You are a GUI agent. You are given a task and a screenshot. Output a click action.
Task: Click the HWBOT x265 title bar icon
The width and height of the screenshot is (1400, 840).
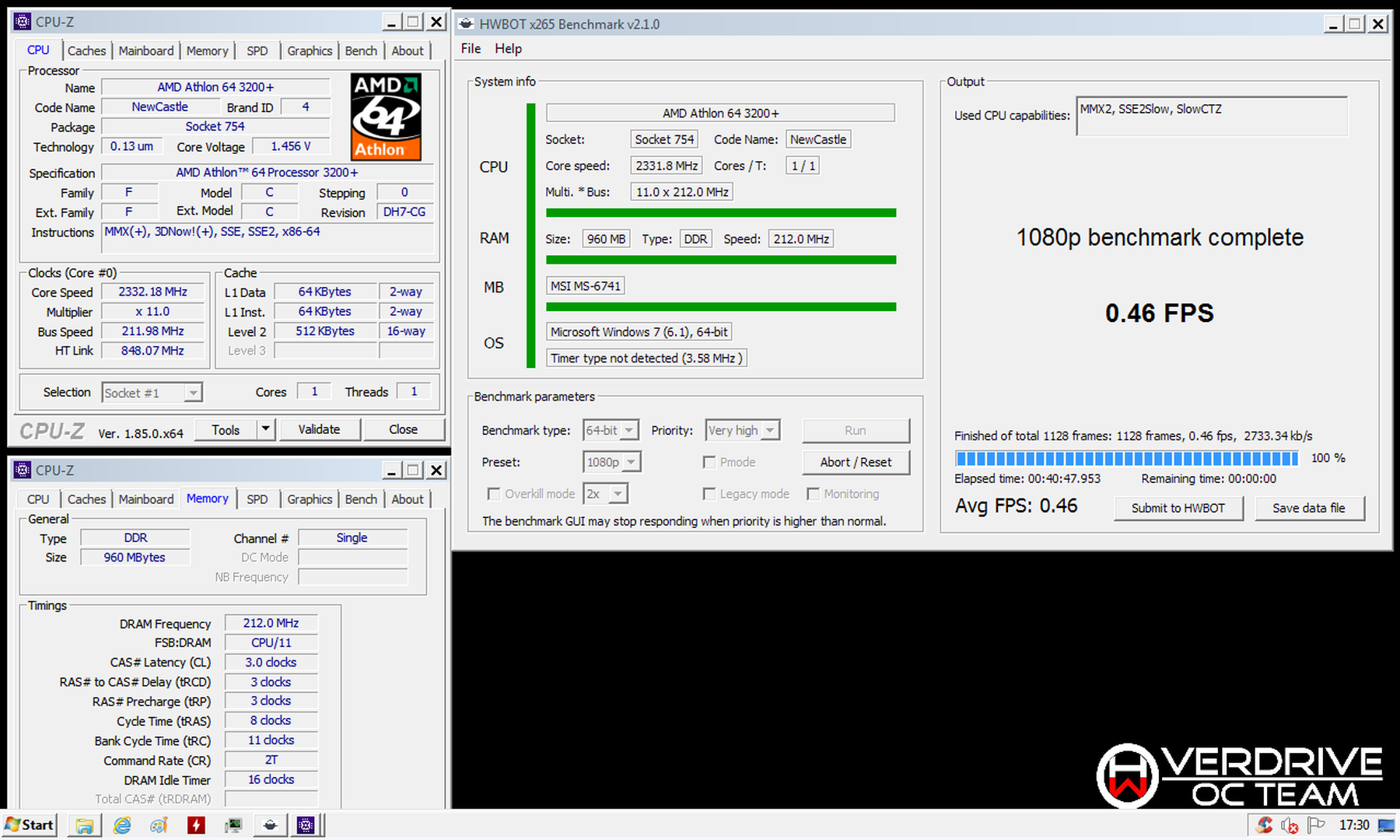click(x=467, y=24)
